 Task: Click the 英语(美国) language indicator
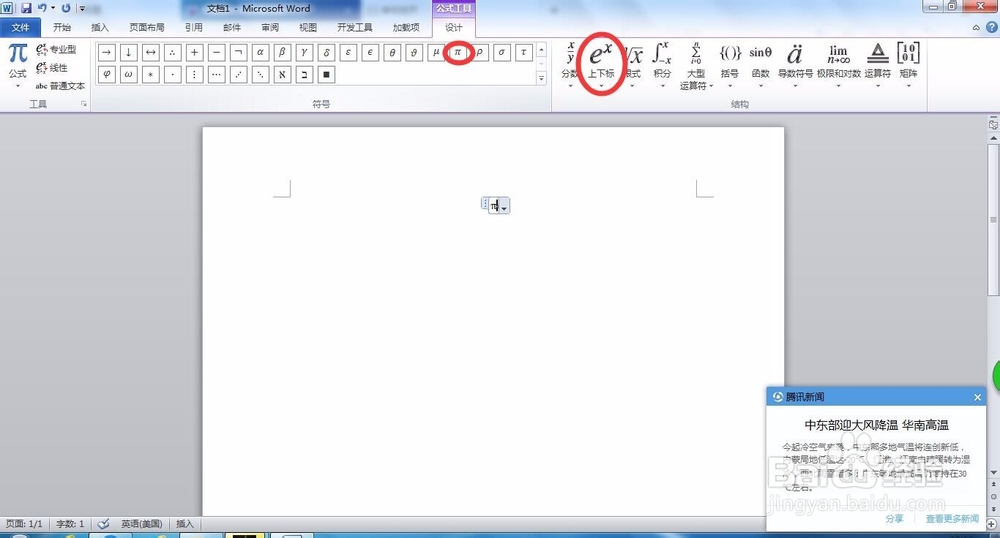(x=142, y=524)
